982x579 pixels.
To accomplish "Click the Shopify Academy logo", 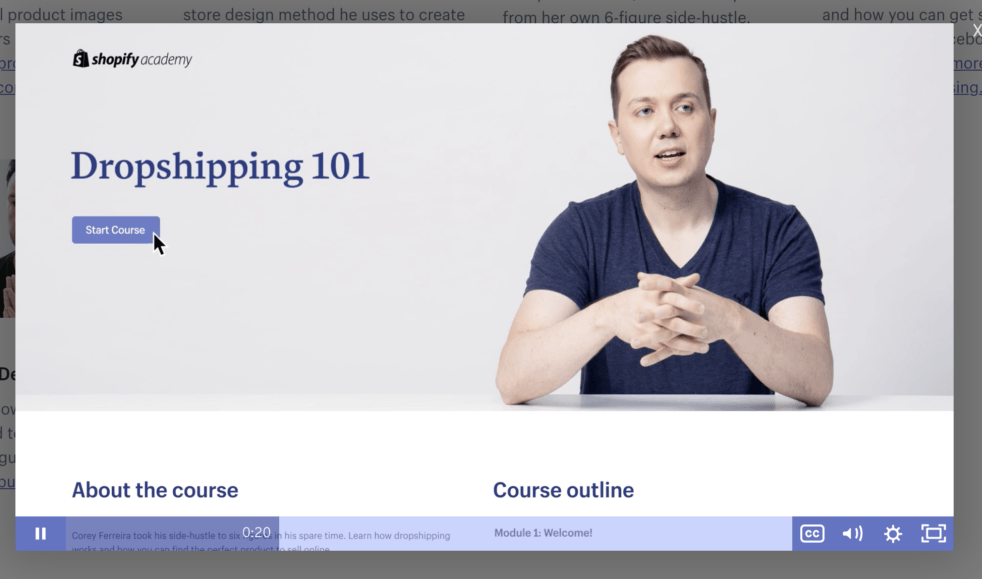I will (132, 60).
